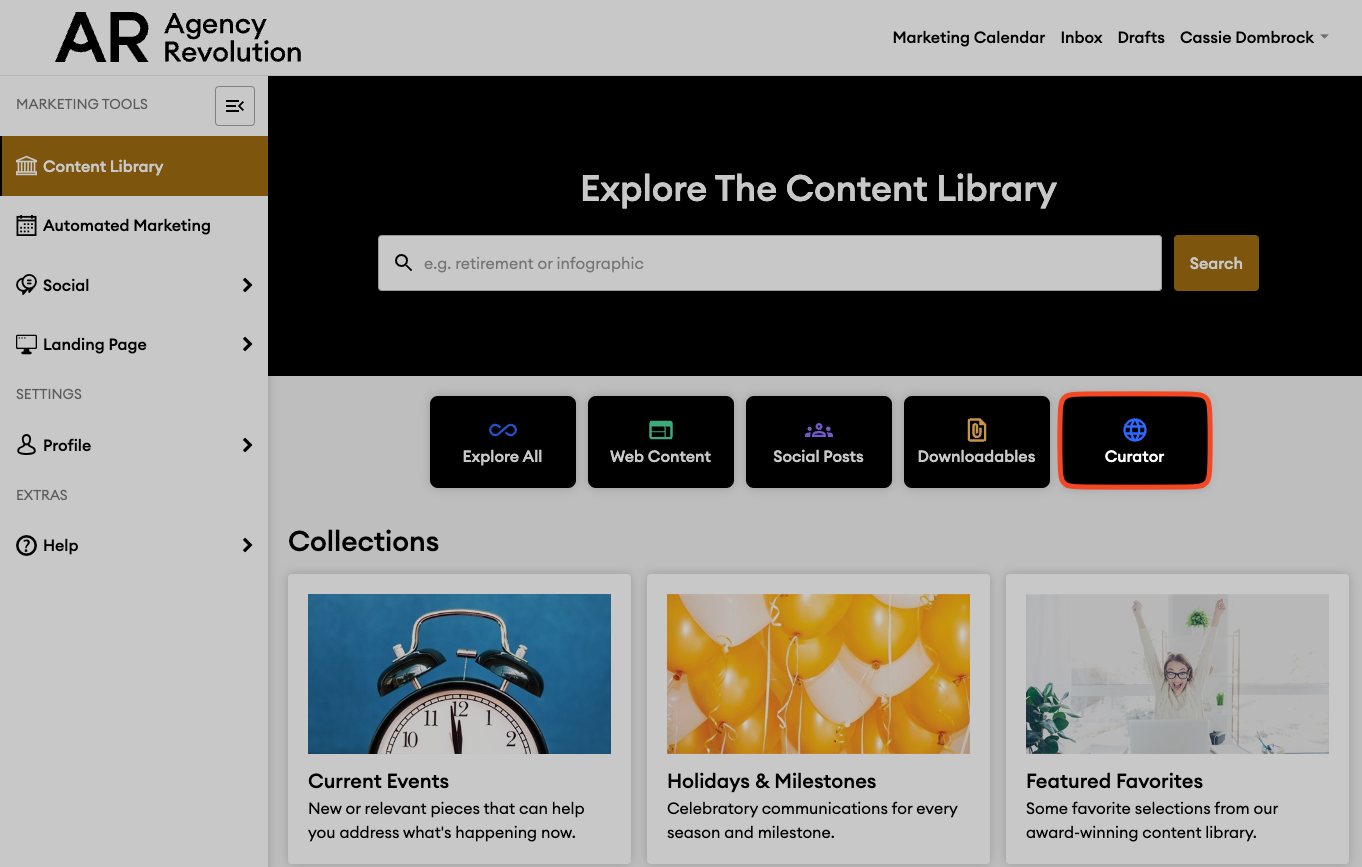Open the Marketing Calendar page
Screen dimensions: 1362x867
pos(969,38)
